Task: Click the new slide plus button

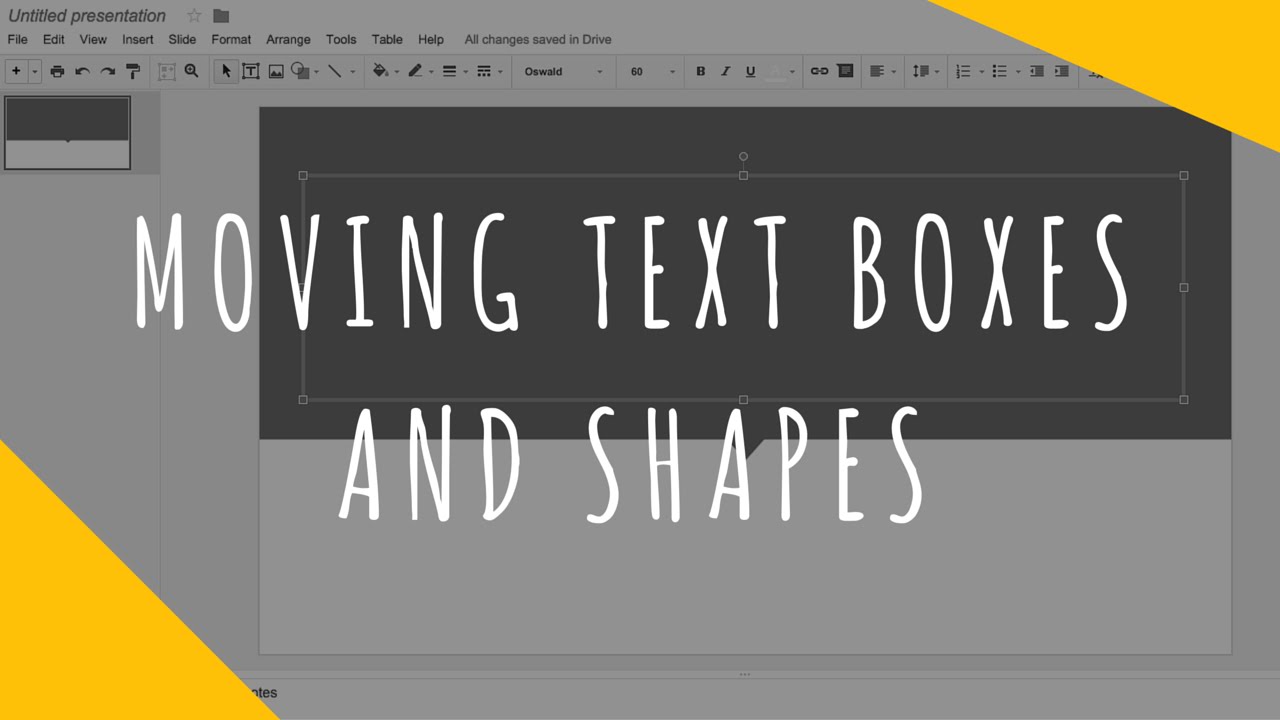Action: 16,71
